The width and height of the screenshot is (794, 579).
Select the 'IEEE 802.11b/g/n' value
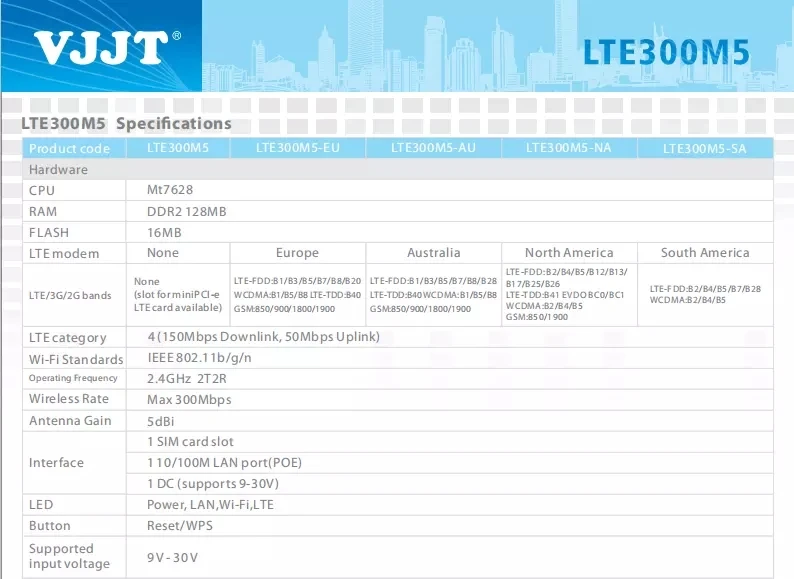[x=200, y=358]
